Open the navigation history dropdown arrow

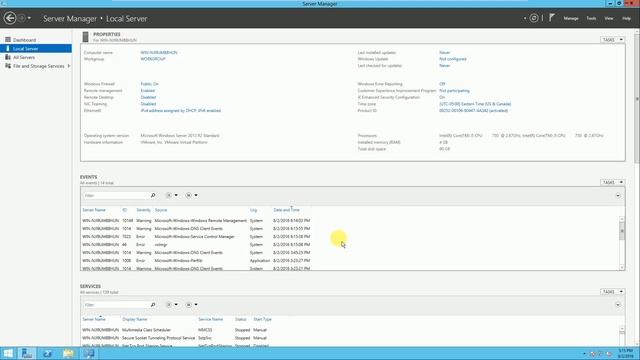pos(29,18)
